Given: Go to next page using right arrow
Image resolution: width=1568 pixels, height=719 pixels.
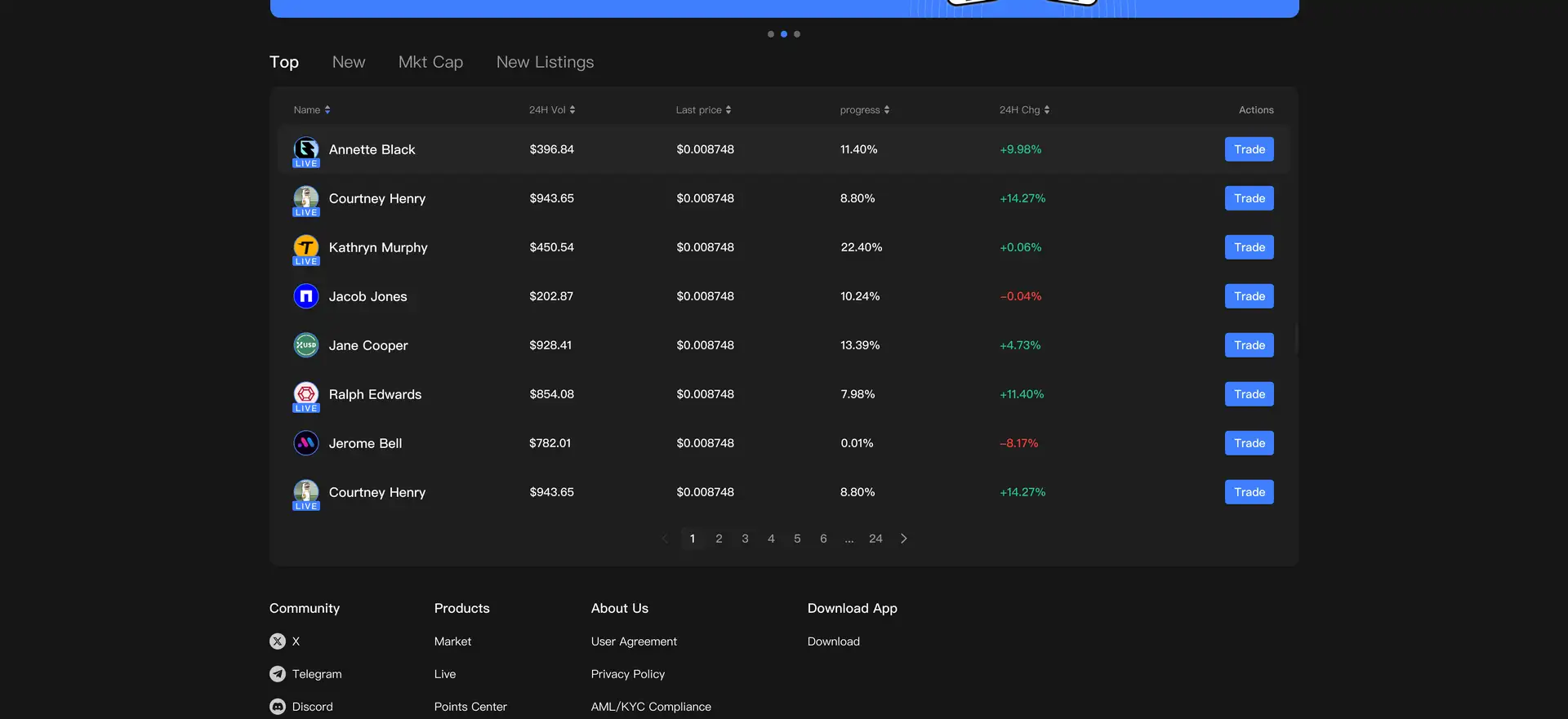Looking at the screenshot, I should (x=903, y=539).
